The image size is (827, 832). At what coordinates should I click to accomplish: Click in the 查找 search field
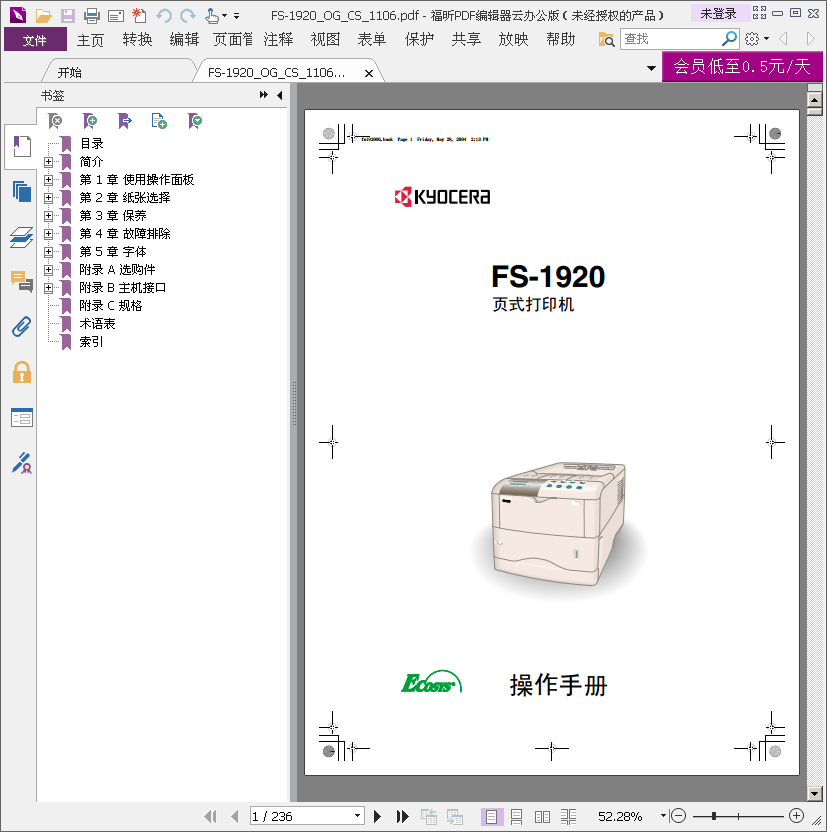click(x=671, y=39)
